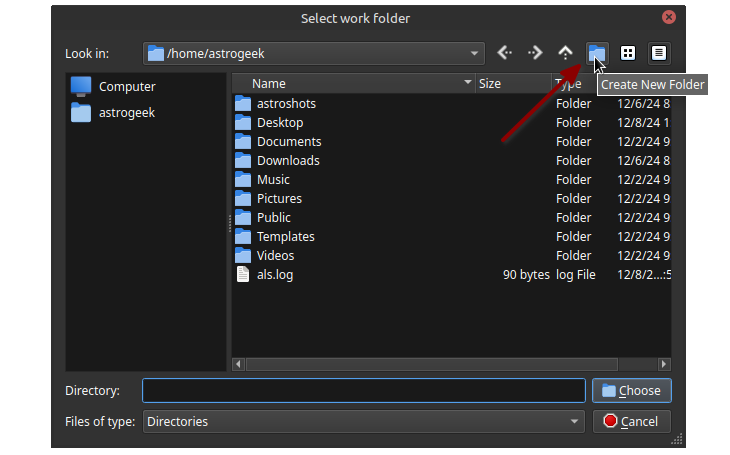Click the 90 bytes size cell

(x=526, y=275)
